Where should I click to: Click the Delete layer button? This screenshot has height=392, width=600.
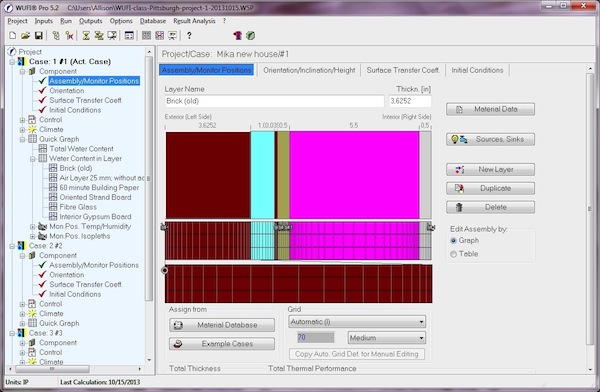(490, 207)
